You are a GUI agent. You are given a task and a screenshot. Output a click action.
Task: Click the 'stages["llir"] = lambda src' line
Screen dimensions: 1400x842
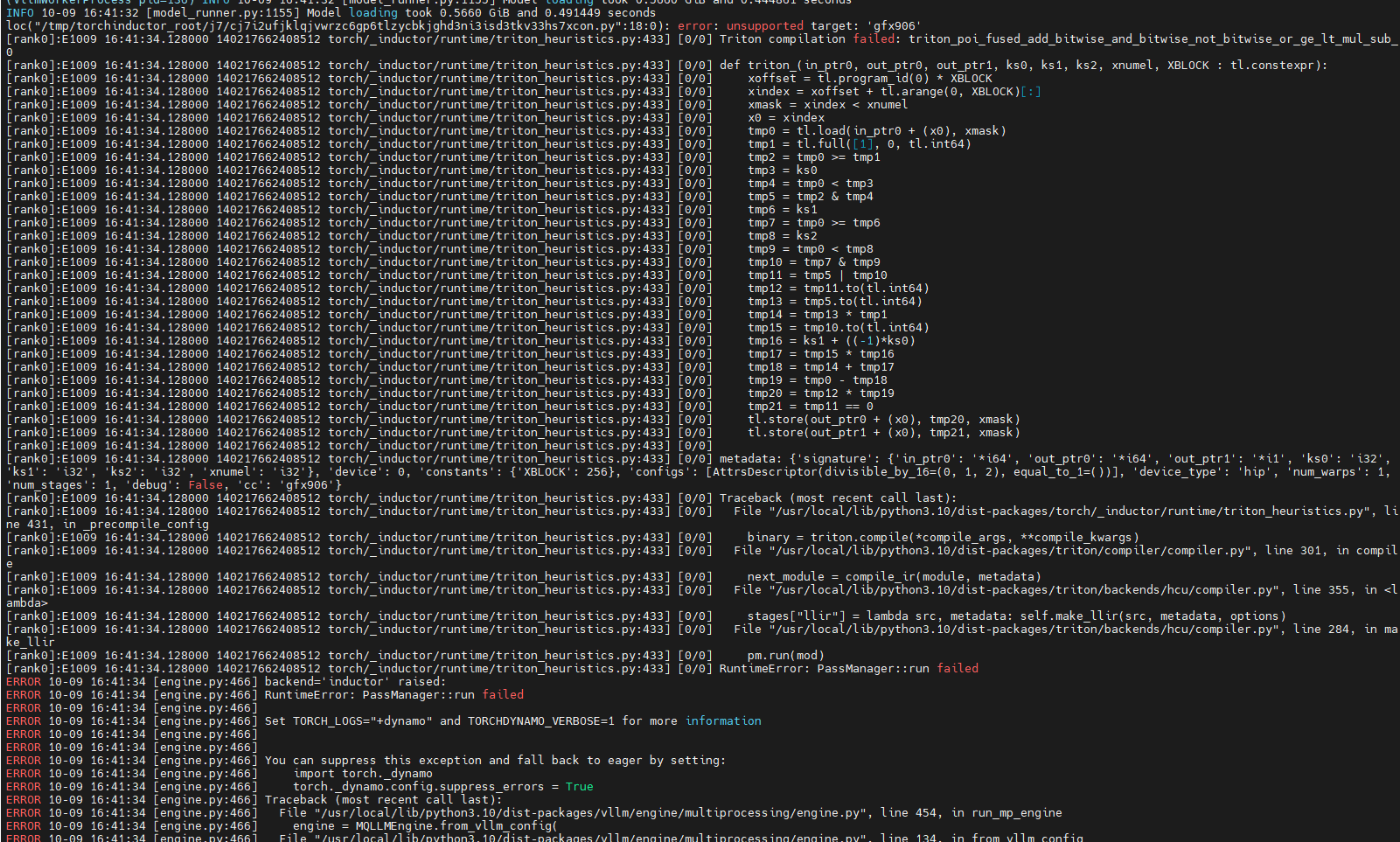[x=1017, y=616]
